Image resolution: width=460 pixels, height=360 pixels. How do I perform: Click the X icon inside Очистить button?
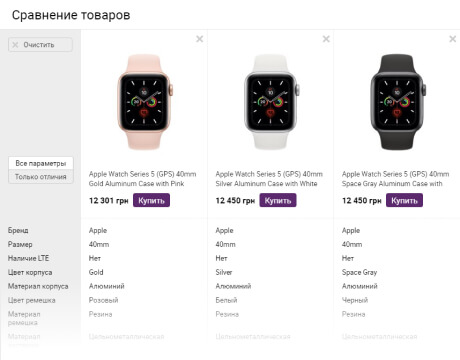15,45
